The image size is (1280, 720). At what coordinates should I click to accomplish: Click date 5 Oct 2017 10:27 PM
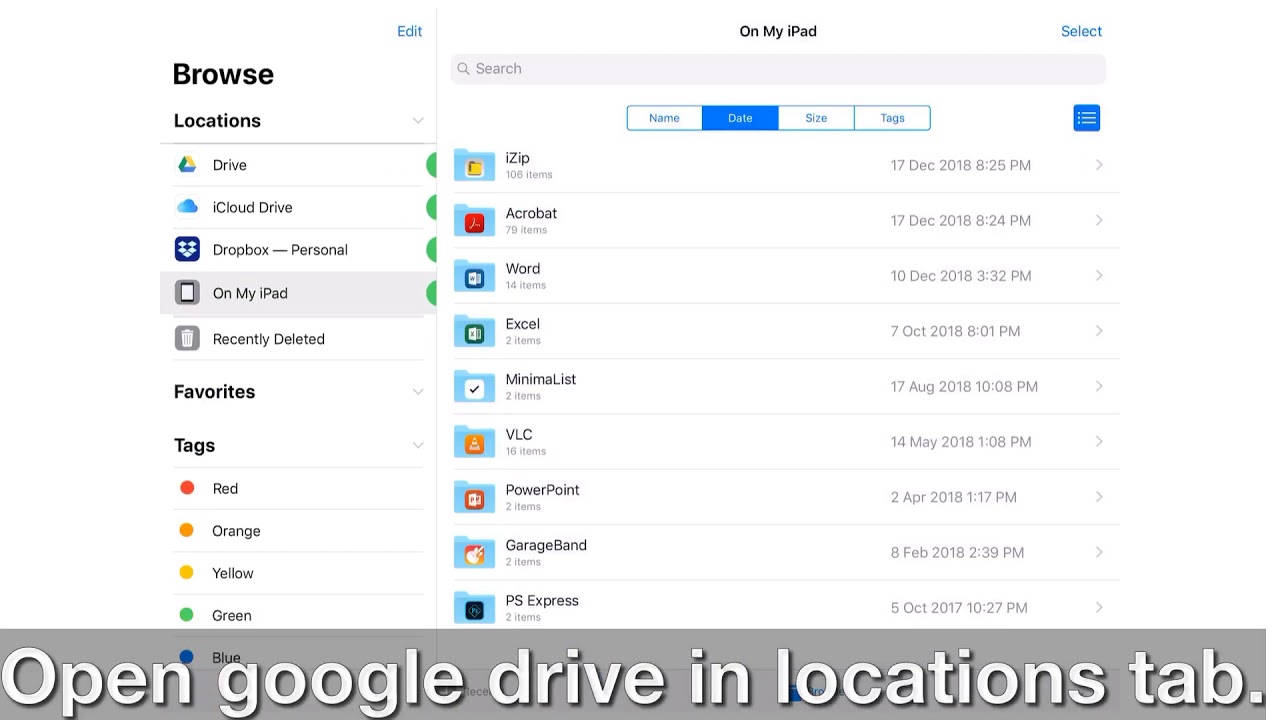pyautogui.click(x=959, y=608)
